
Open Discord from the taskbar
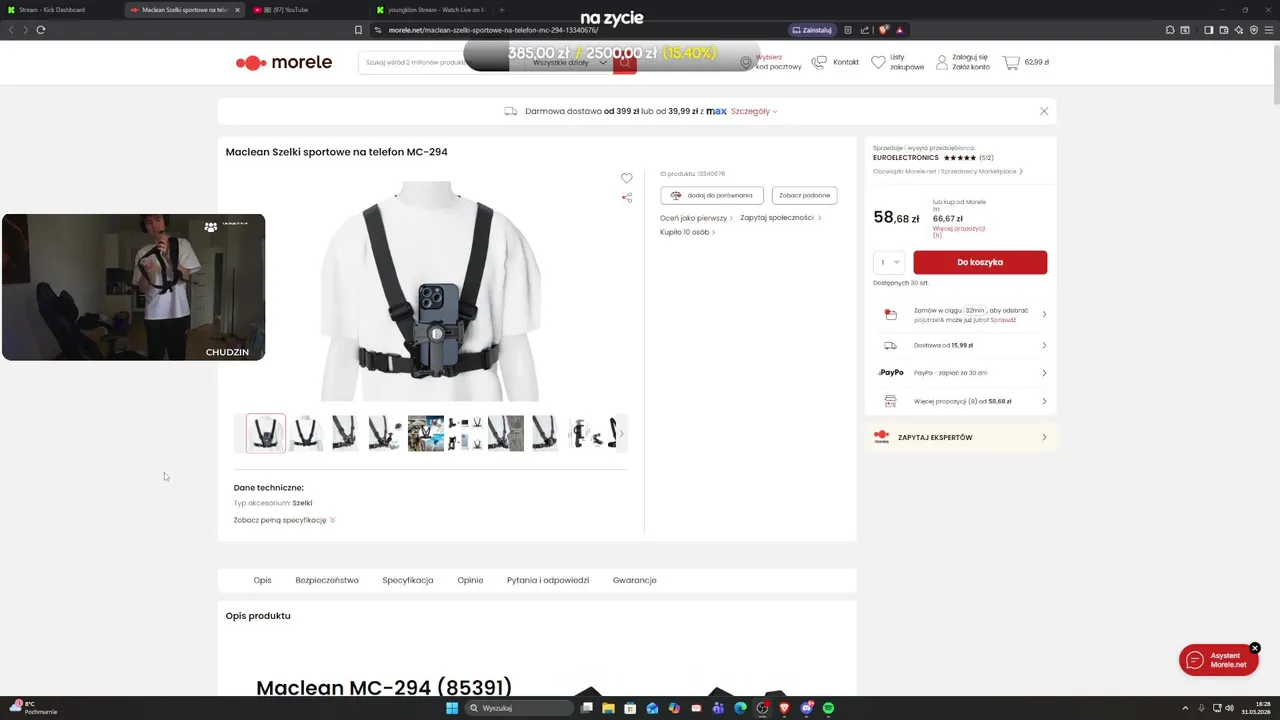click(806, 708)
